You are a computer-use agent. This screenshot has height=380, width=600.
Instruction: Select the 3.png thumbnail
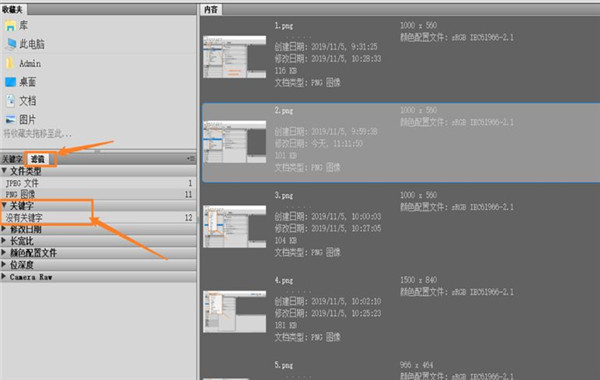click(235, 227)
